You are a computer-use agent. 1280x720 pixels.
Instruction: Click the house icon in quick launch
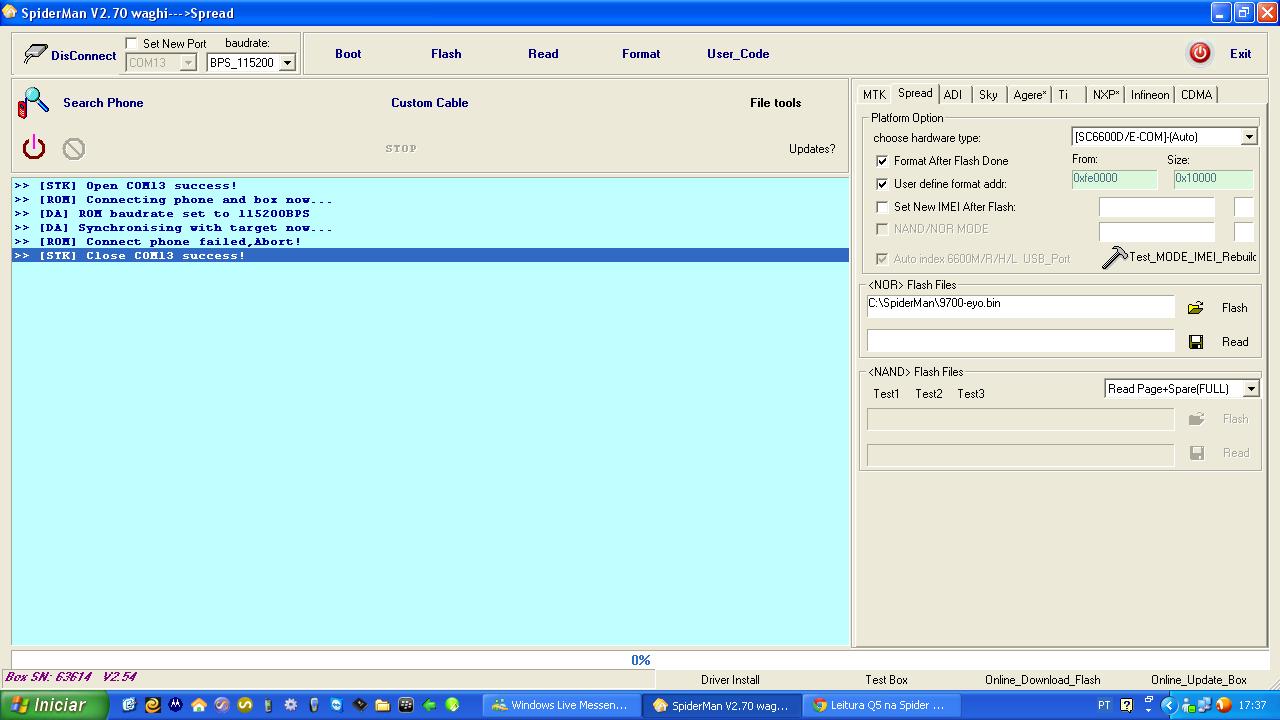pos(199,705)
